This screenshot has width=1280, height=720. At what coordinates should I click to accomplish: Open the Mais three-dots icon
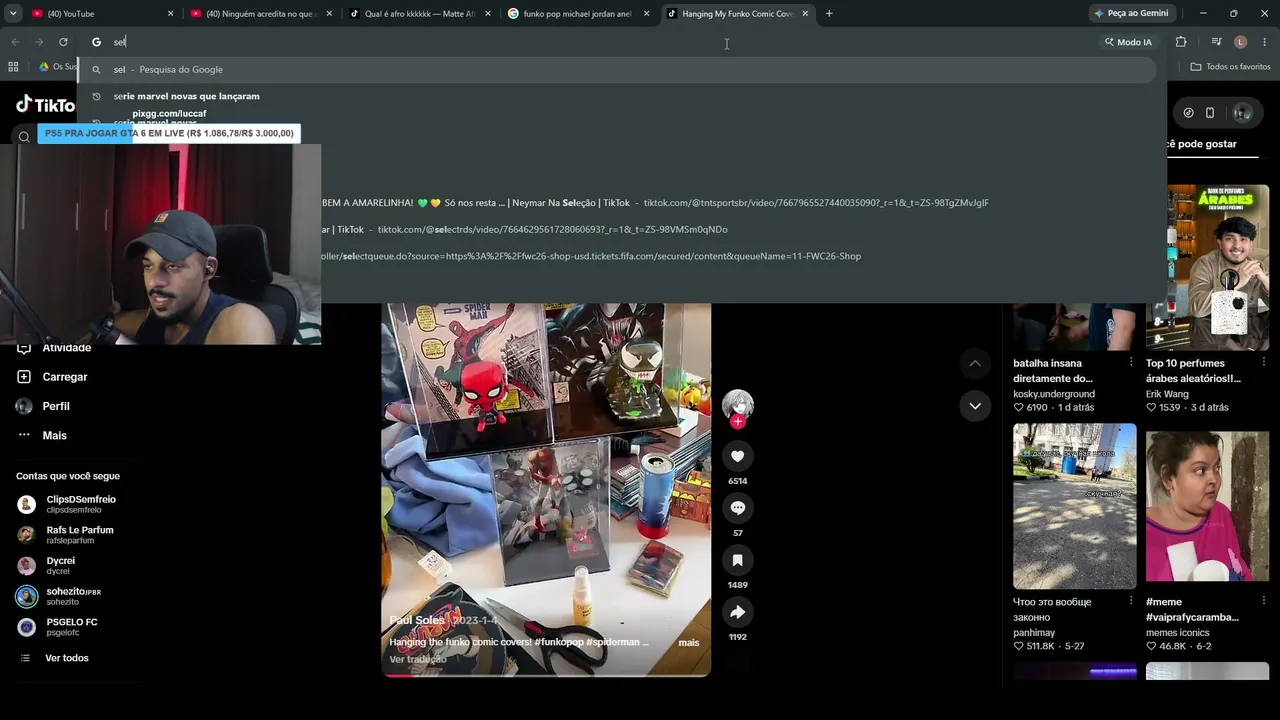tap(24, 435)
